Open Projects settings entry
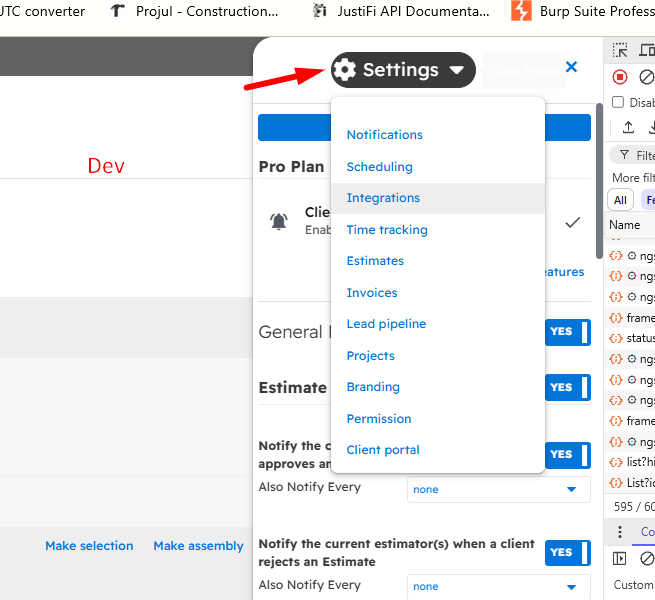This screenshot has height=600, width=655. pyautogui.click(x=371, y=356)
